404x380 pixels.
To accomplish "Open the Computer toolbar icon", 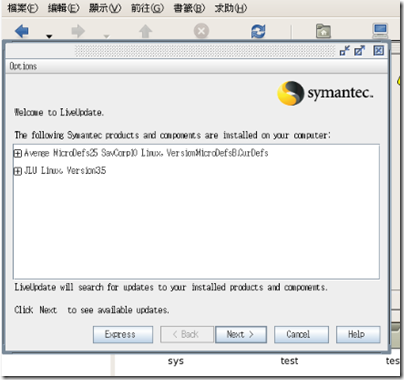I will 380,31.
